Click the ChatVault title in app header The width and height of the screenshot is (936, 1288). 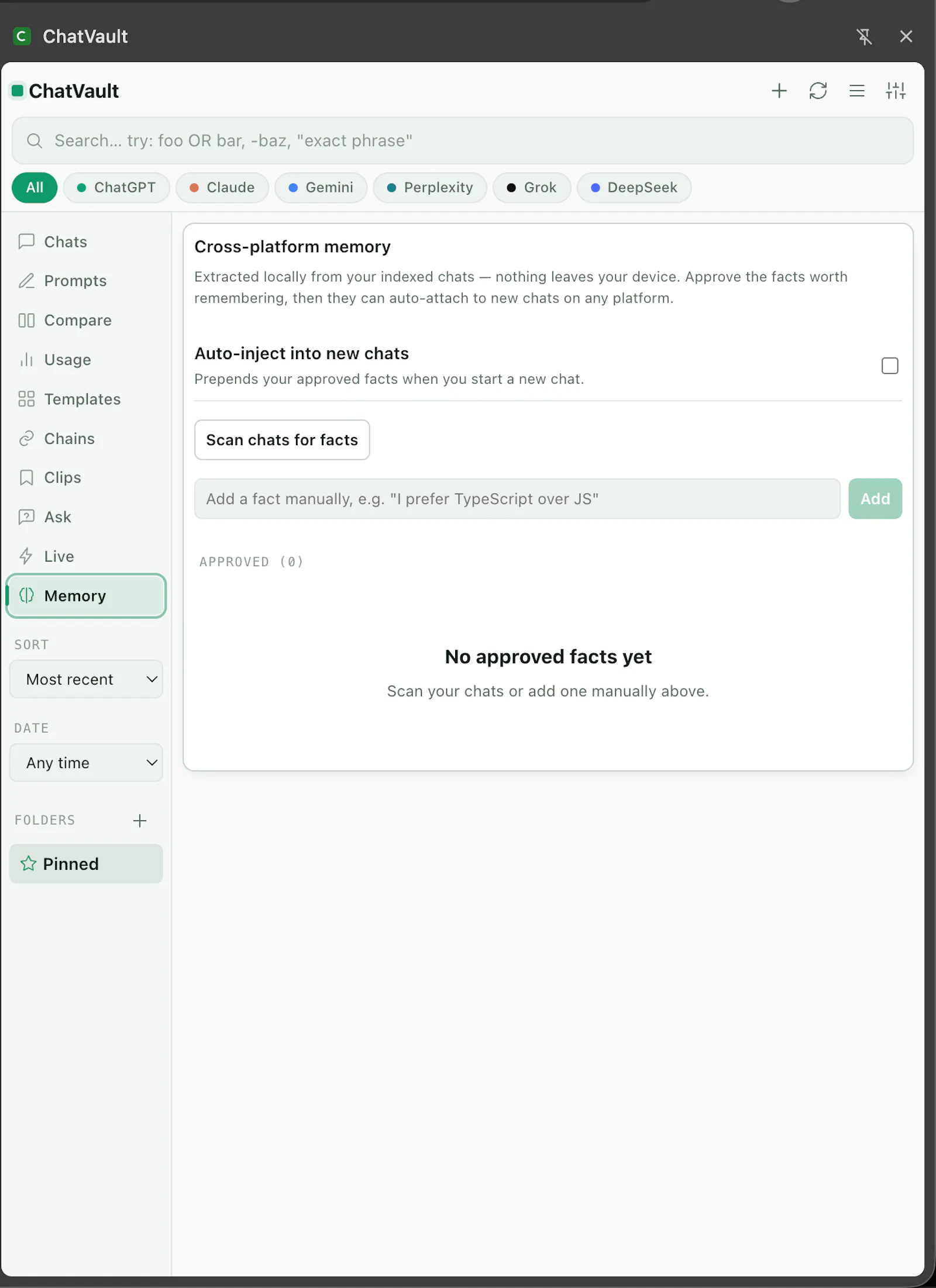point(74,91)
